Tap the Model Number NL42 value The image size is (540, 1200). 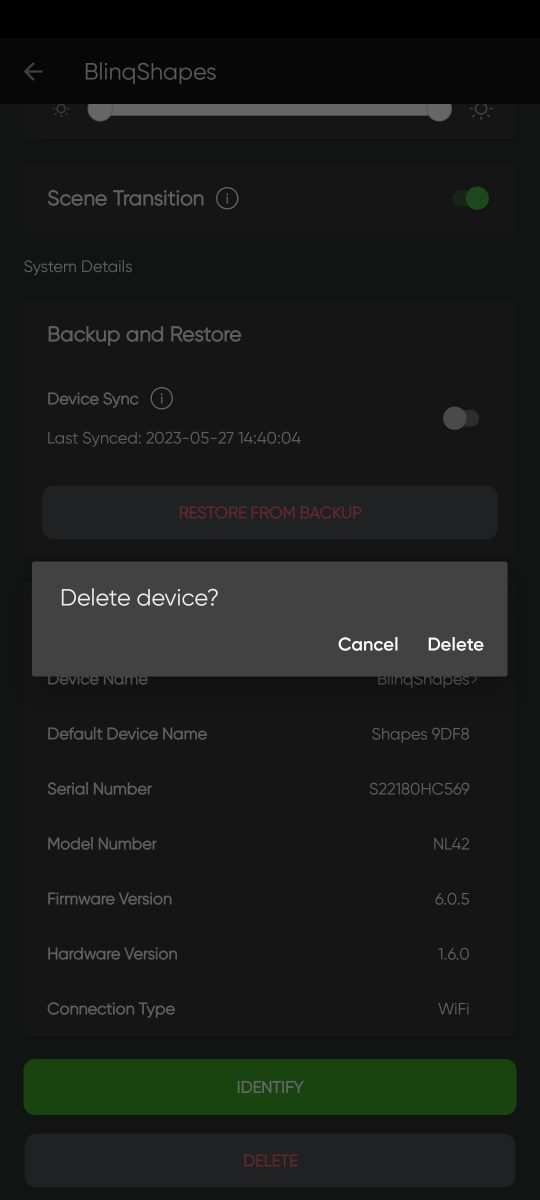click(451, 844)
